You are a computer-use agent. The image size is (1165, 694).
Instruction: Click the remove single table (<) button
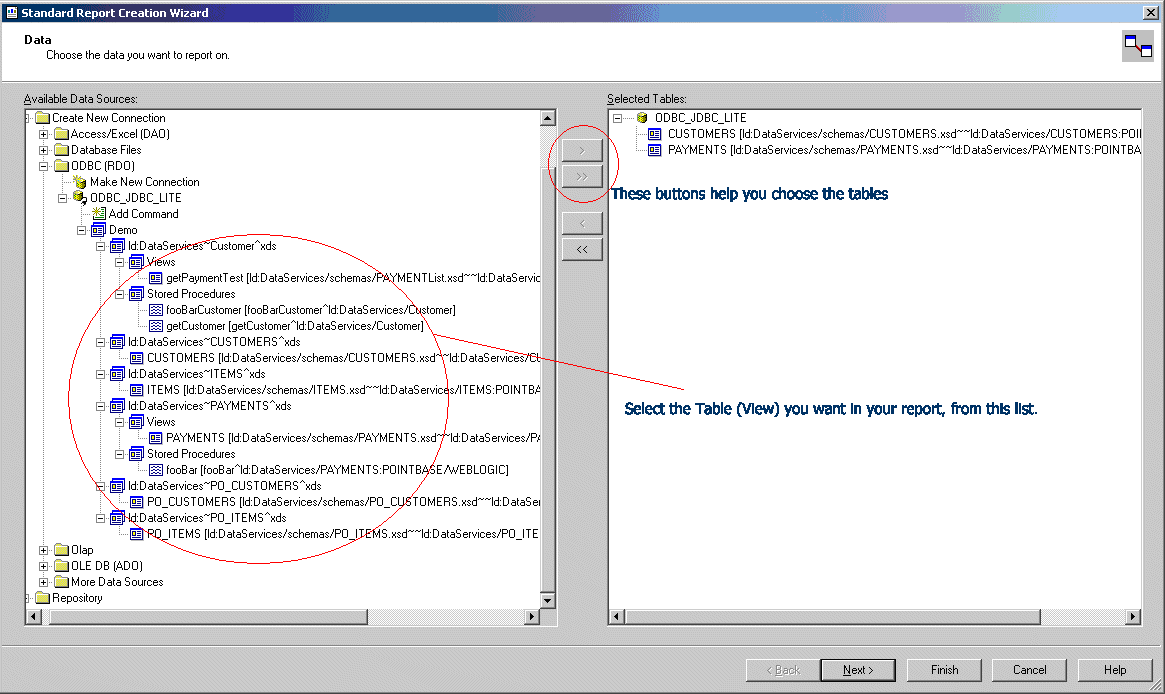[x=582, y=224]
